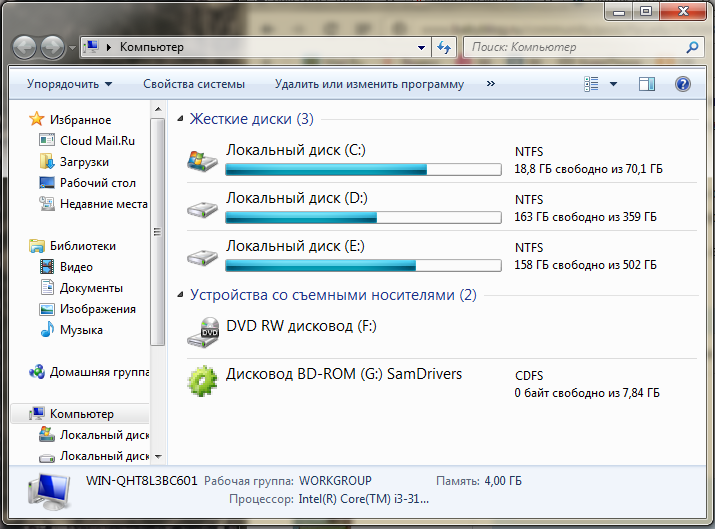
Task: Click the Локальный диск (C:) label
Action: point(295,150)
